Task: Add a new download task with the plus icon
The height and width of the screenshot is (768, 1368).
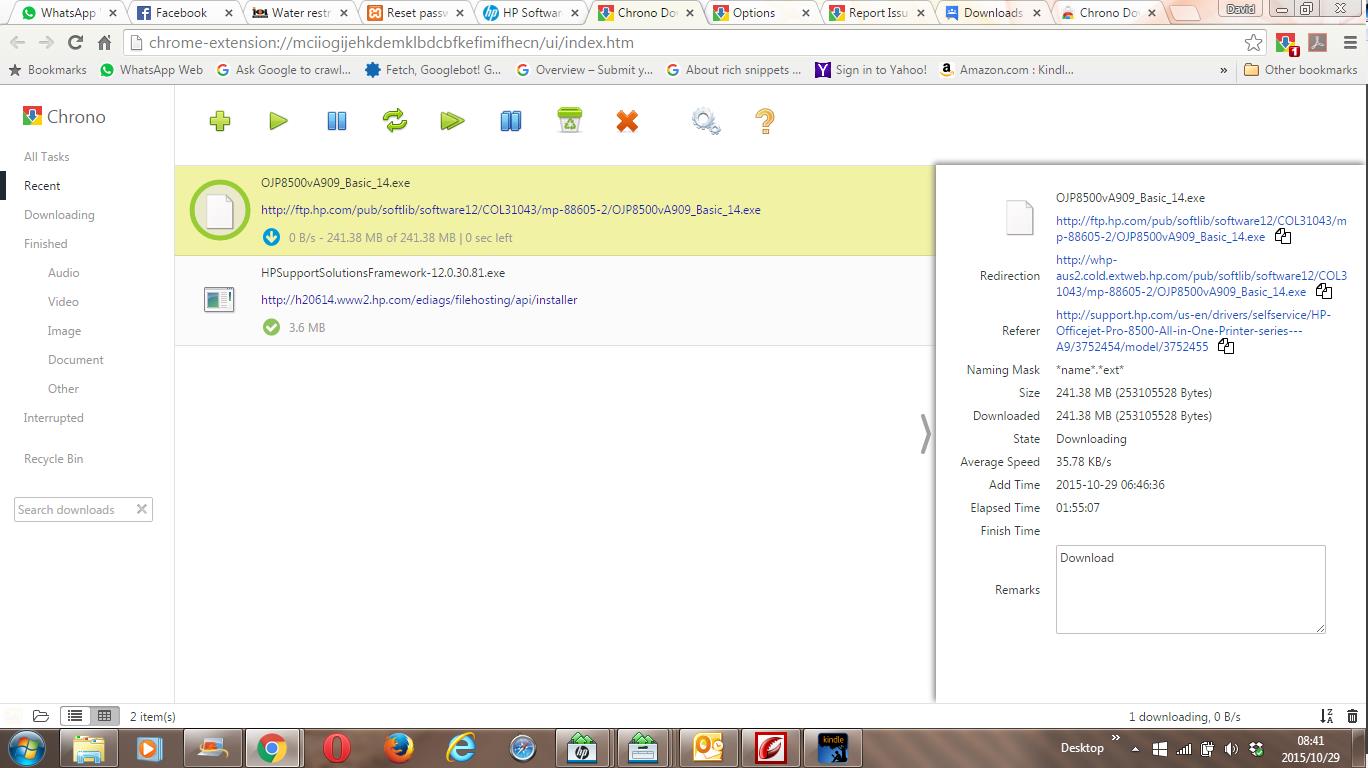Action: (x=220, y=121)
